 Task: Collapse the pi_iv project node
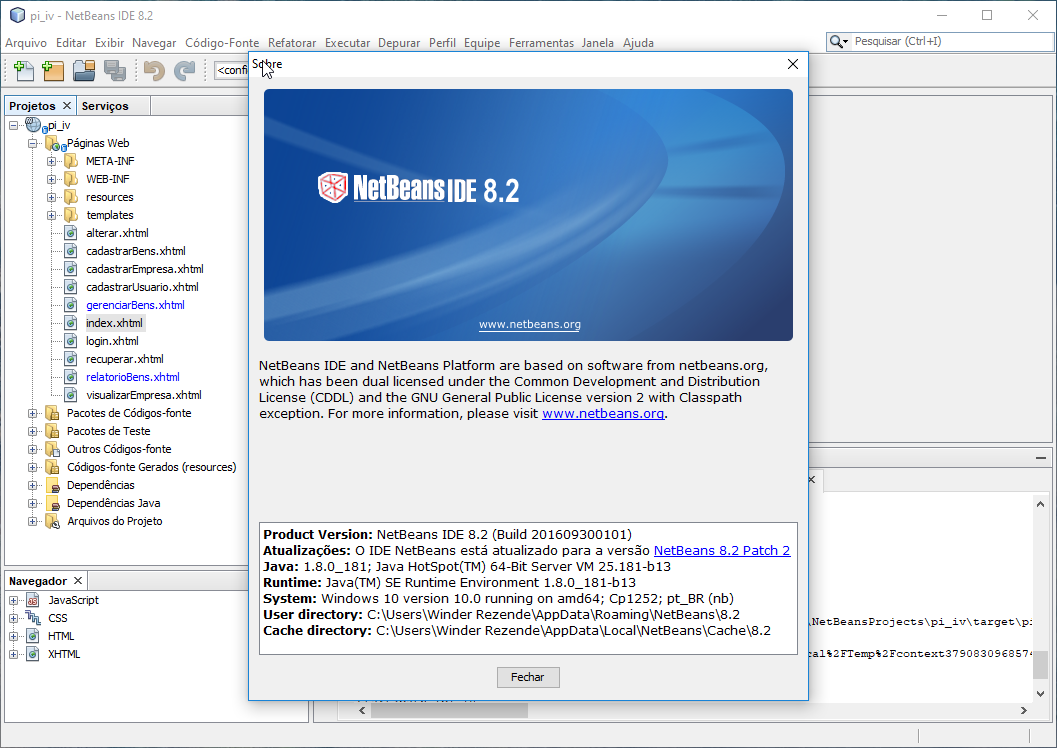click(x=13, y=125)
